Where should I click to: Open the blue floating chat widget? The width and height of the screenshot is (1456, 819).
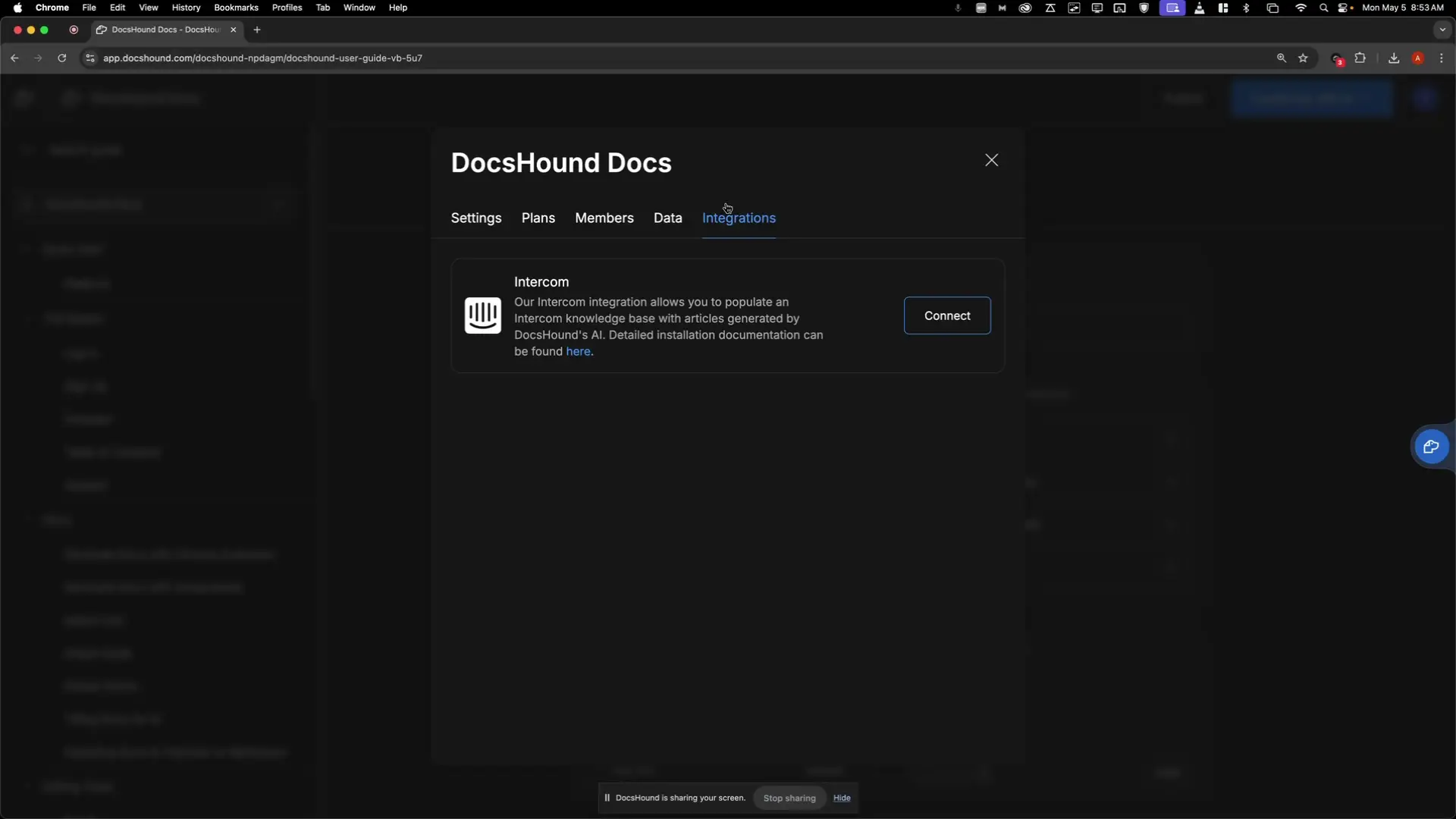[x=1431, y=447]
